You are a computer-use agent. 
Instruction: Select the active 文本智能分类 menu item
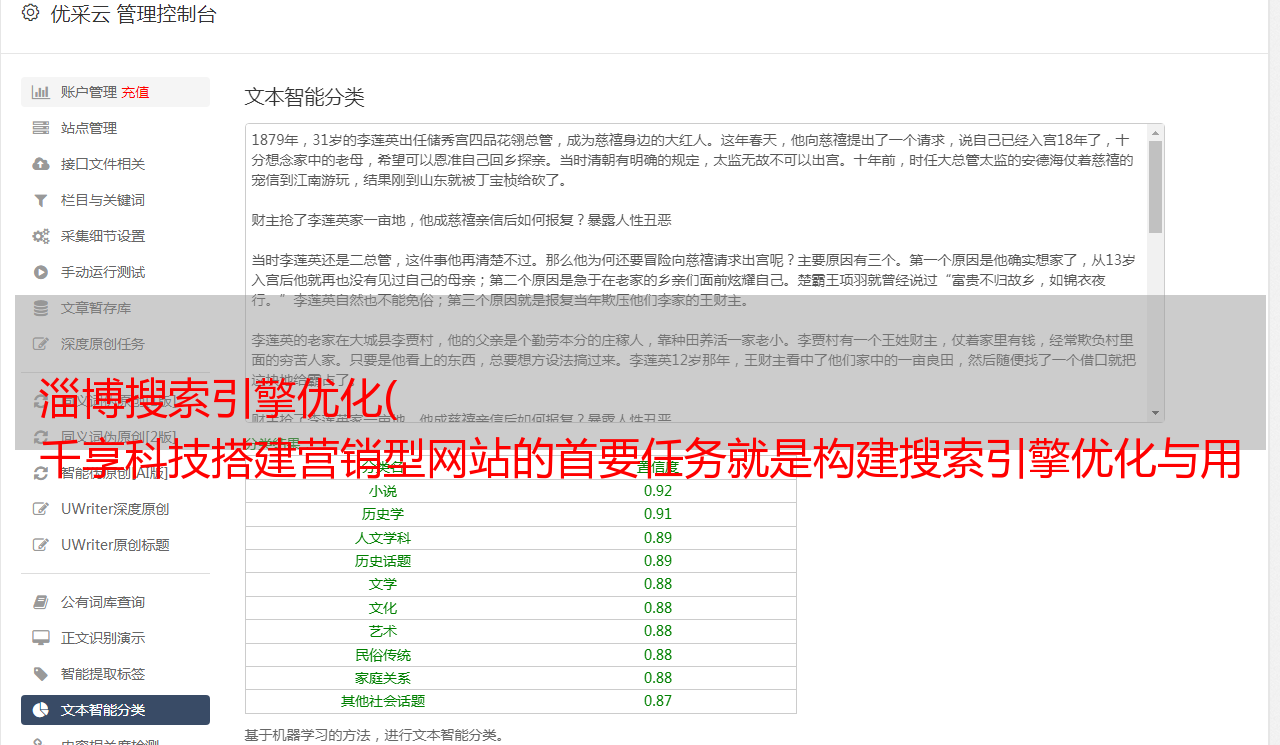pyautogui.click(x=115, y=710)
